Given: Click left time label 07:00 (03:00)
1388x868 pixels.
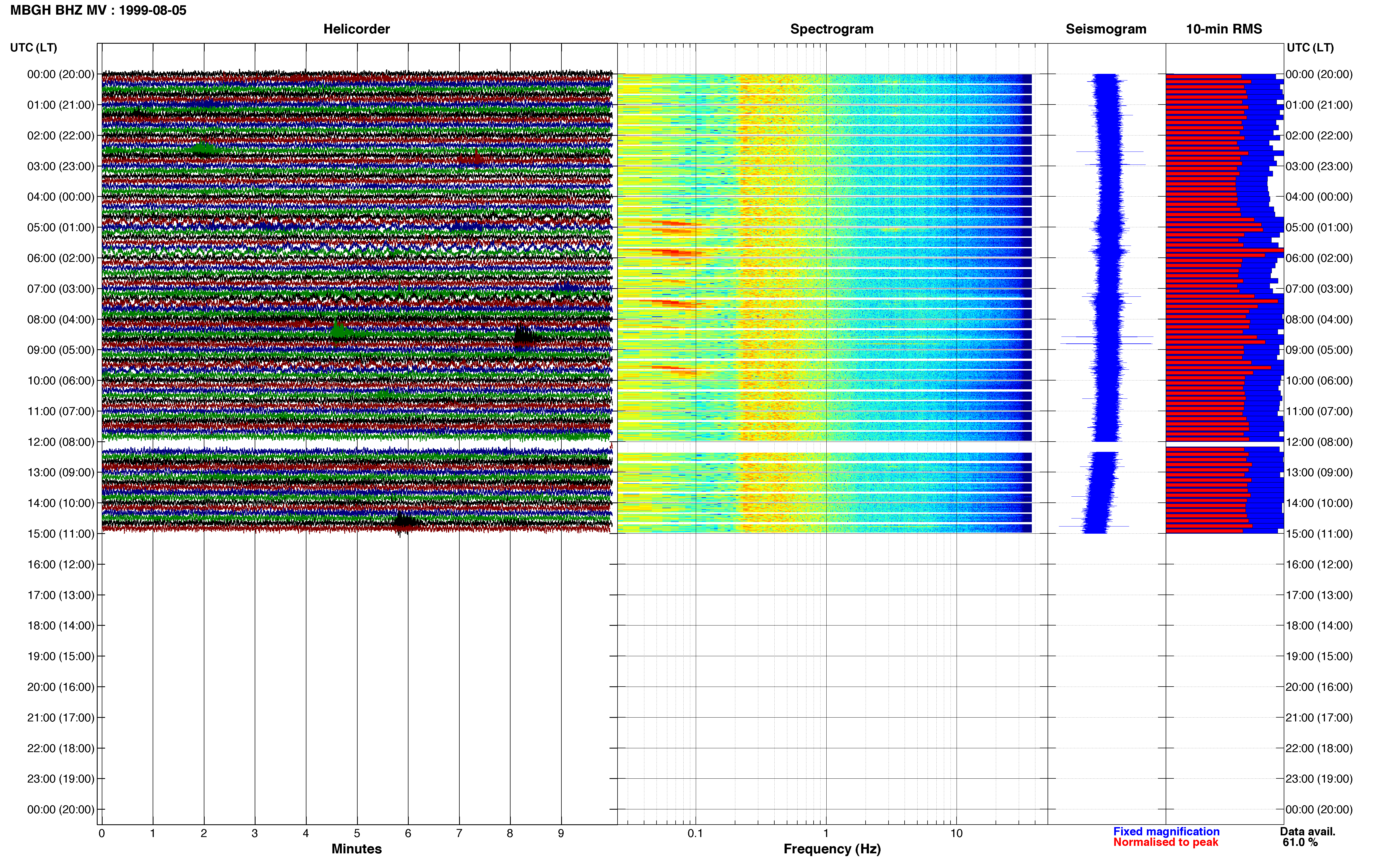Looking at the screenshot, I should click(x=61, y=289).
